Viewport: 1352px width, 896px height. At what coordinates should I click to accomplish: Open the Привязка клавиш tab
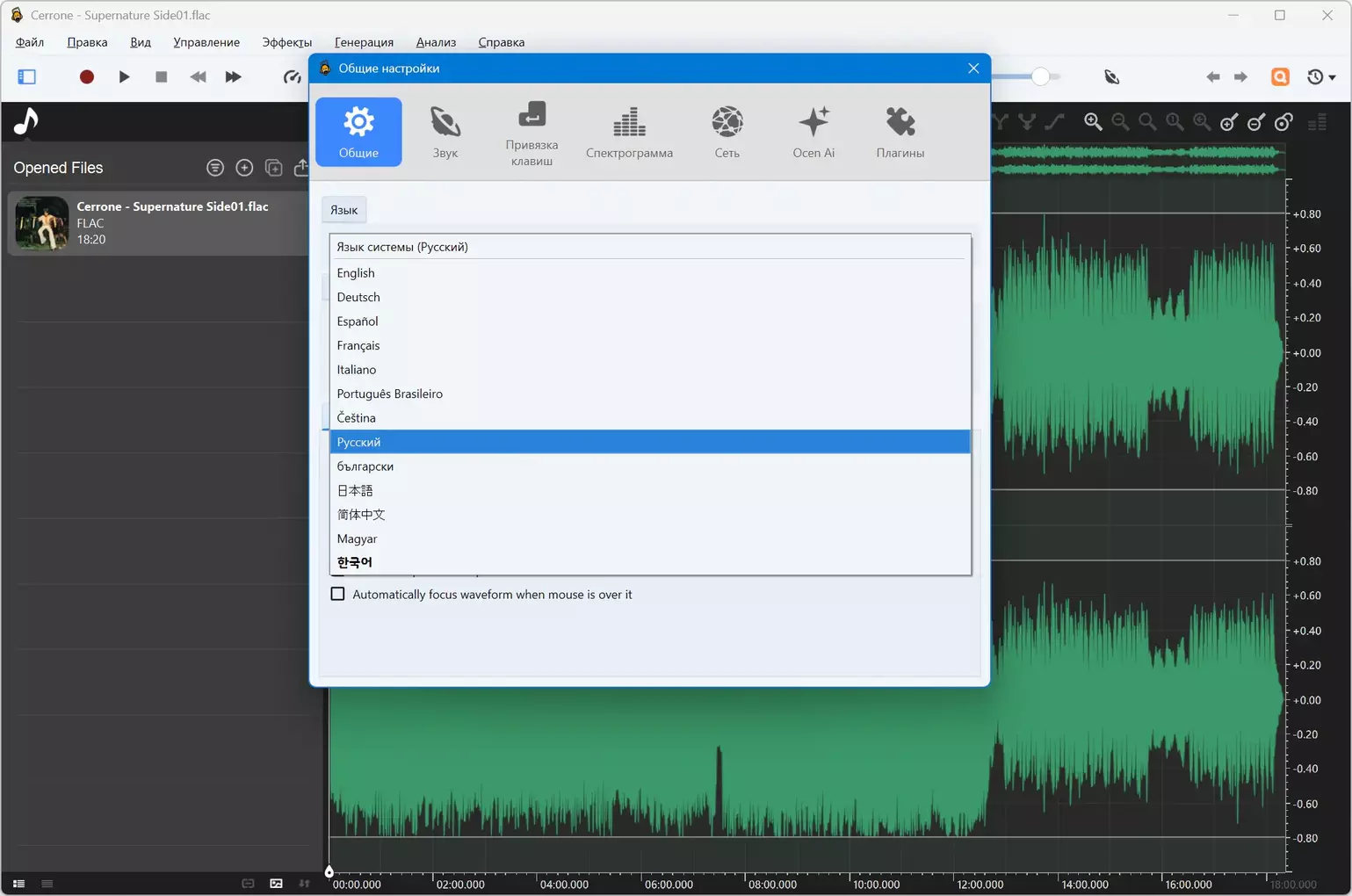[x=531, y=133]
